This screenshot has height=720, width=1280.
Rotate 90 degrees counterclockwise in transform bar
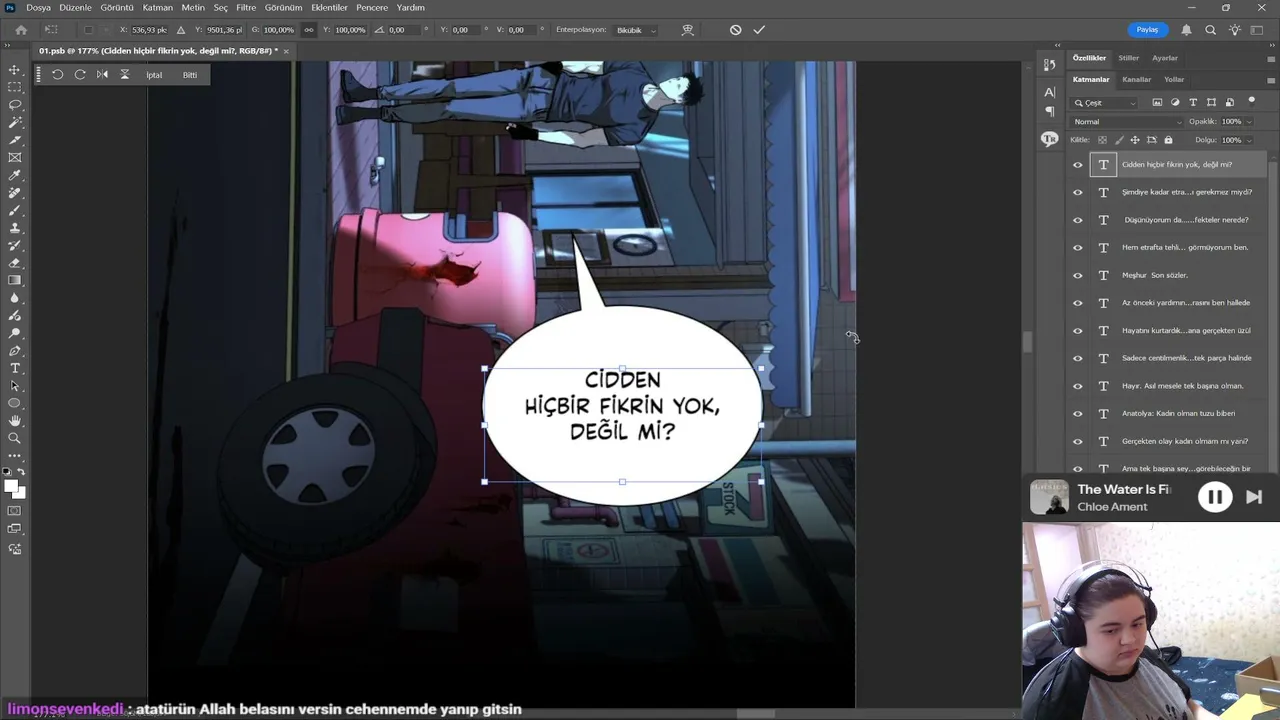pos(57,75)
